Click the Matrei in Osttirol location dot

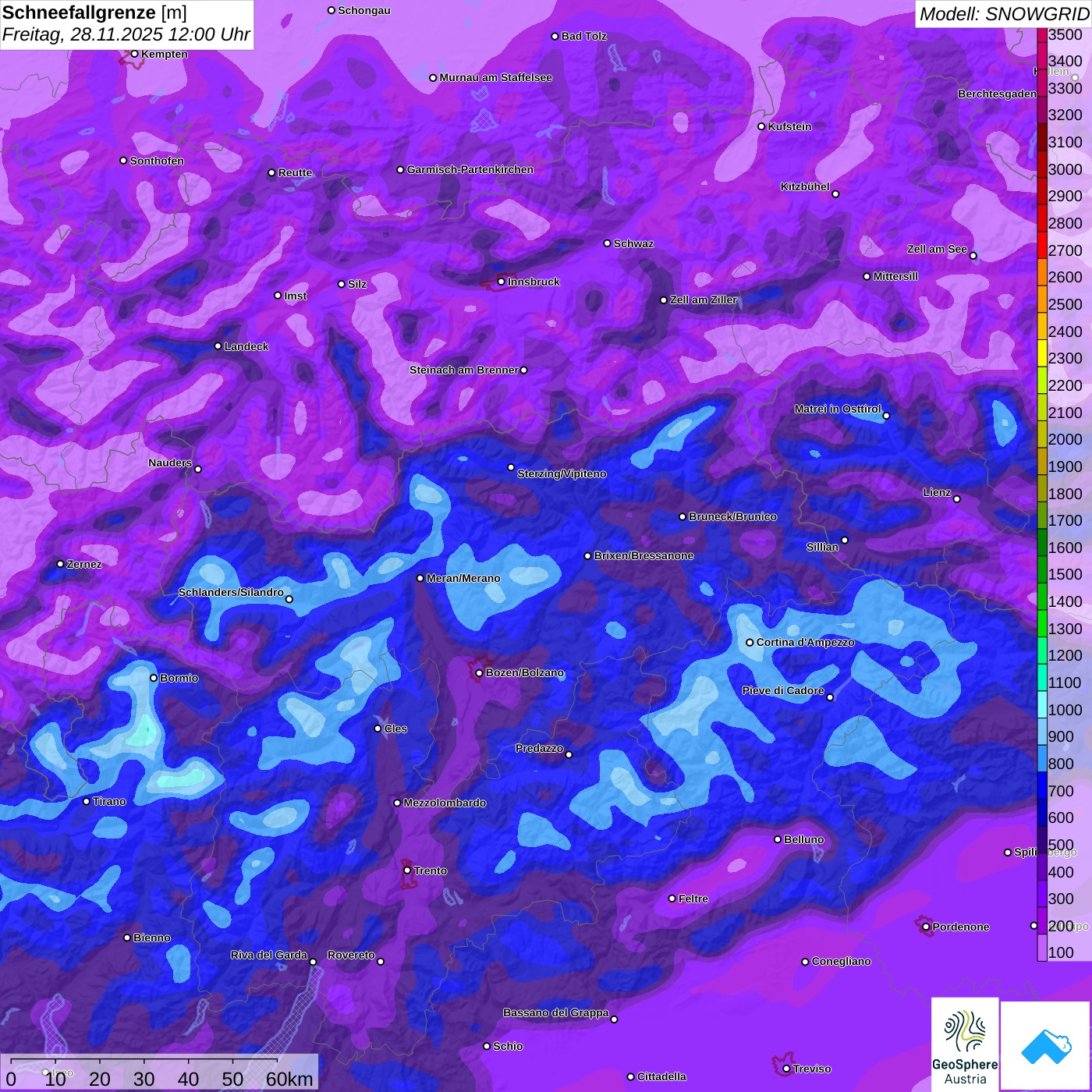886,416
